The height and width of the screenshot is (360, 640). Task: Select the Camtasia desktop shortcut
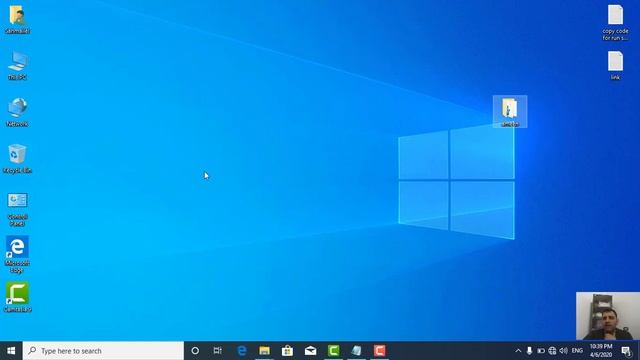tap(17, 297)
